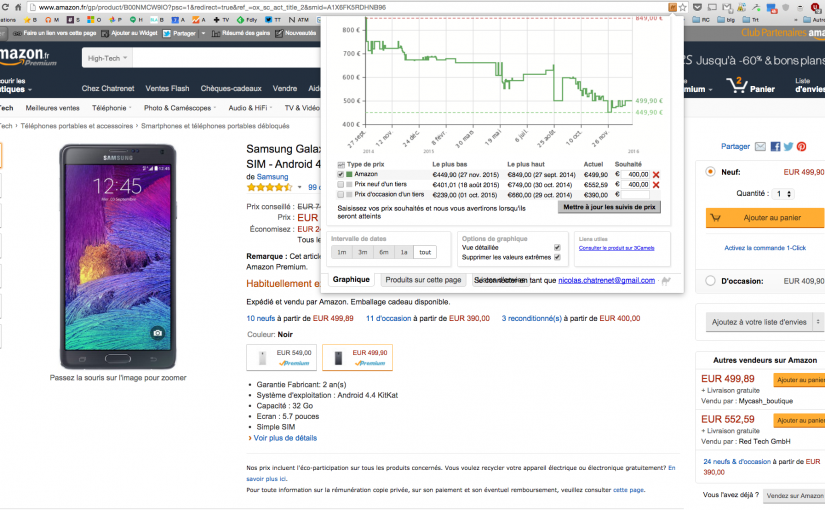Set date range to 1m
825x510 pixels.
point(342,252)
